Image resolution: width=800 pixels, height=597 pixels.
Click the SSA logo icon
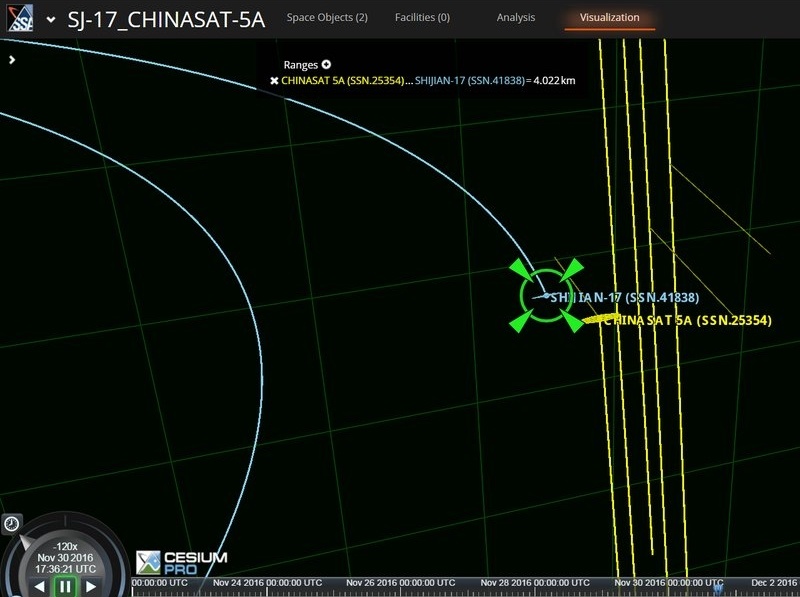click(x=20, y=18)
